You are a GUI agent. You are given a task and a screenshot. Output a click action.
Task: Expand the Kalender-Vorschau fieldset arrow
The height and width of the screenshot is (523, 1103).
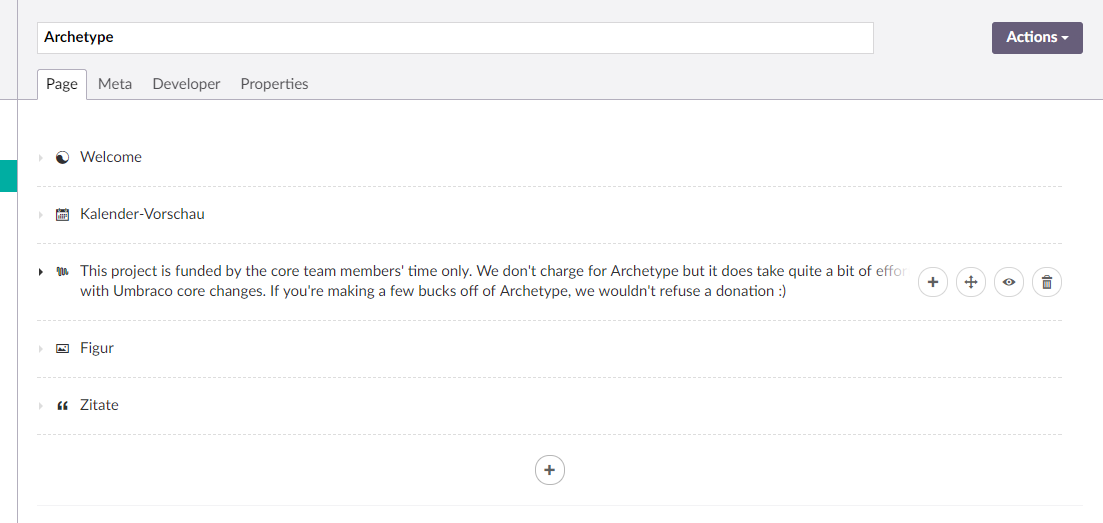coord(41,215)
